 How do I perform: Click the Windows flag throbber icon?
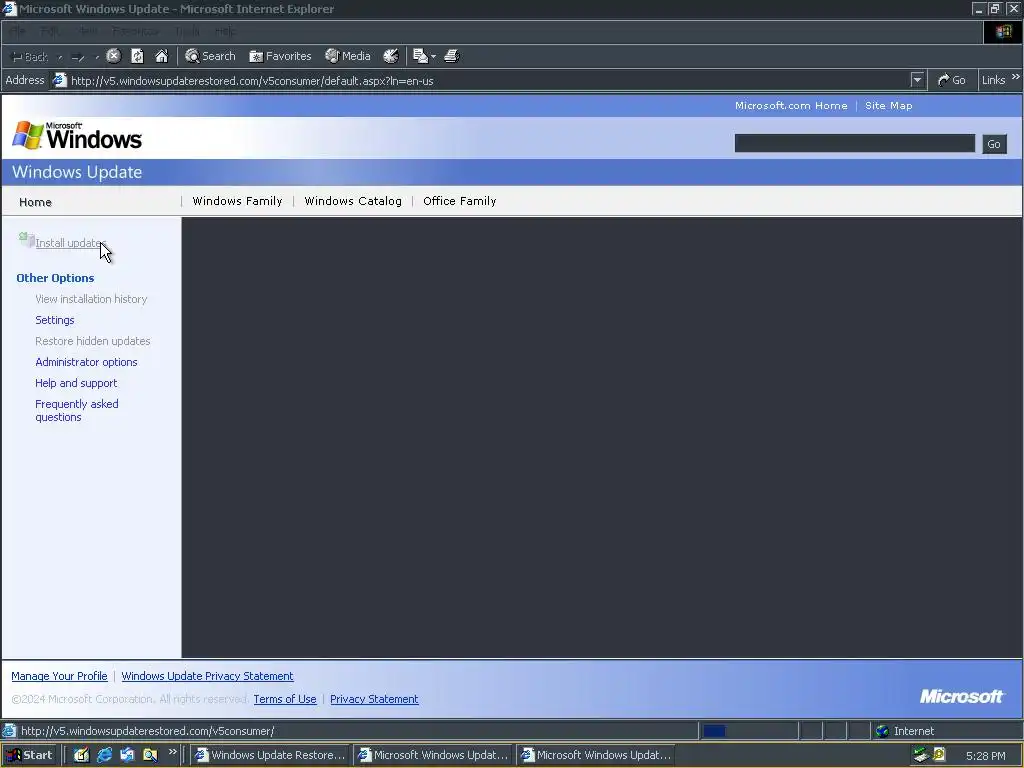point(1003,32)
